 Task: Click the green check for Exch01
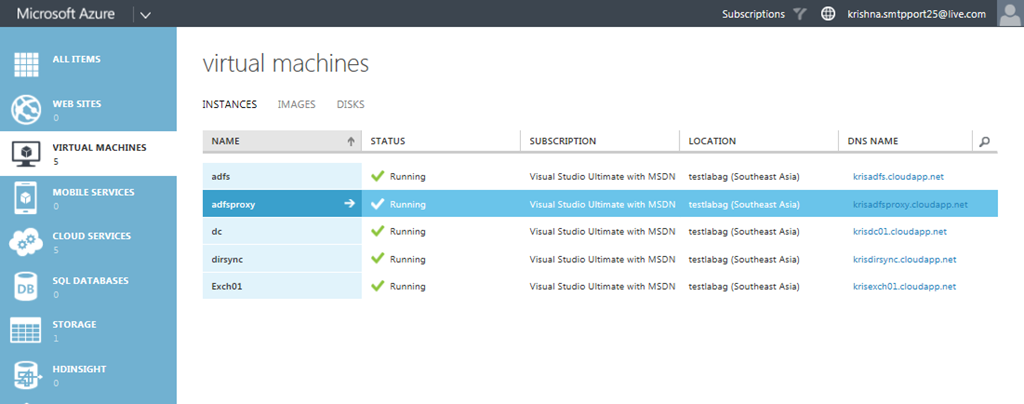click(x=377, y=286)
